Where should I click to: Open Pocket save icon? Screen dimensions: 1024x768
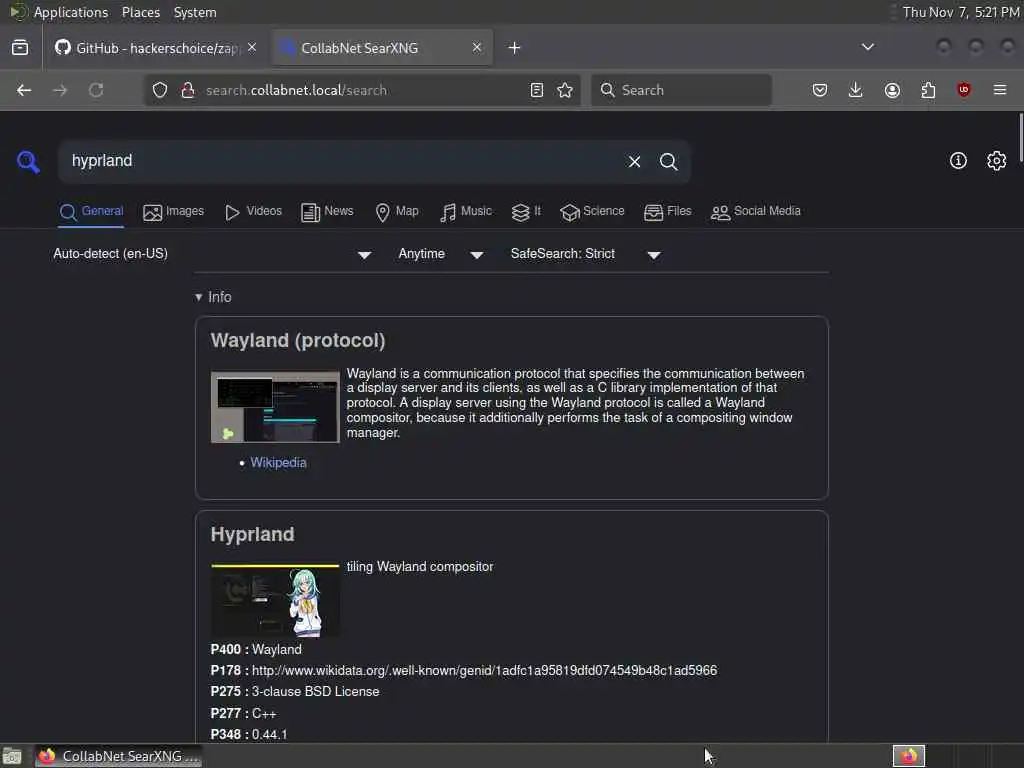point(820,90)
